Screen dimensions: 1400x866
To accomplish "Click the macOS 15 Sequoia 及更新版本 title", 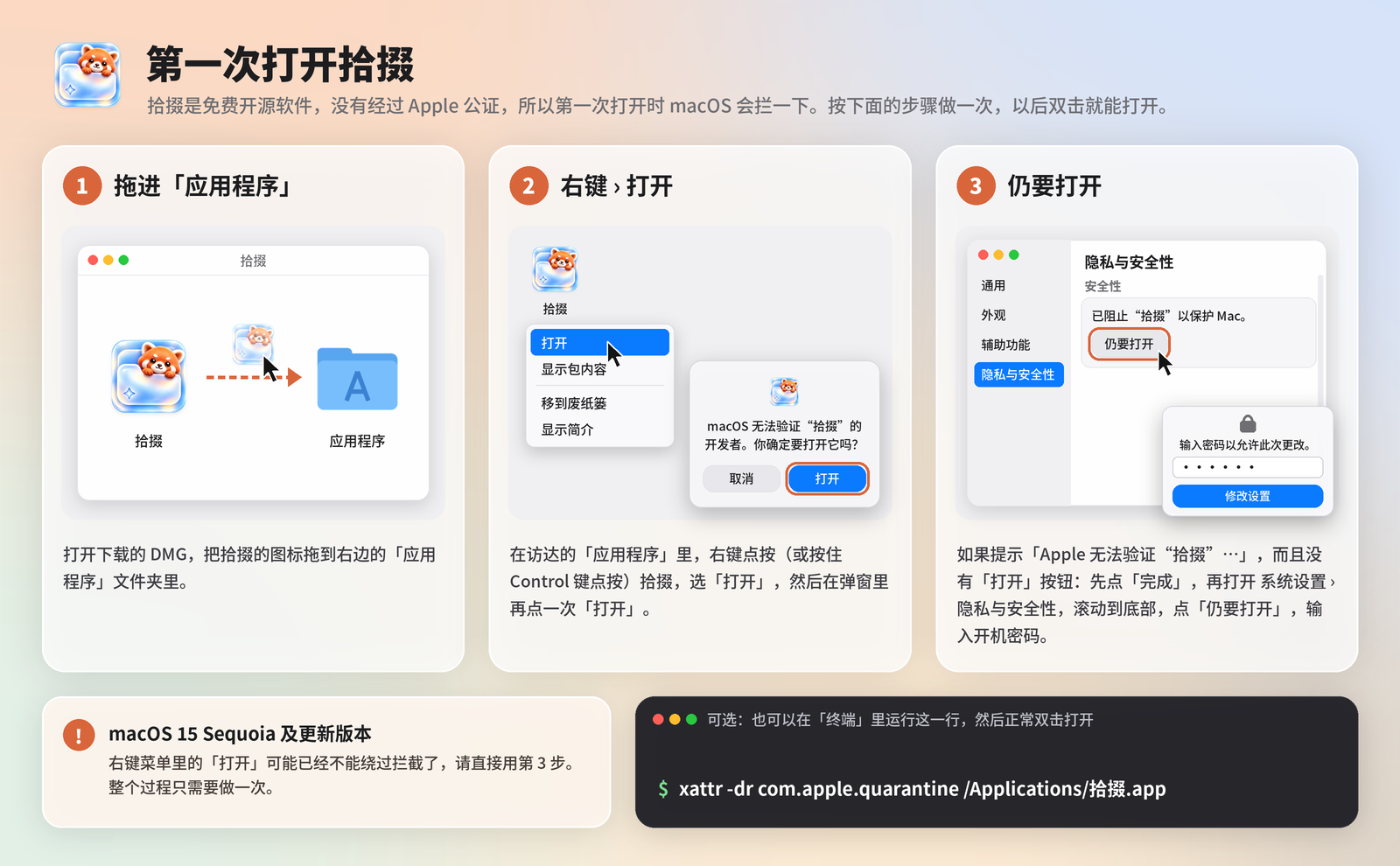I will coord(240,734).
